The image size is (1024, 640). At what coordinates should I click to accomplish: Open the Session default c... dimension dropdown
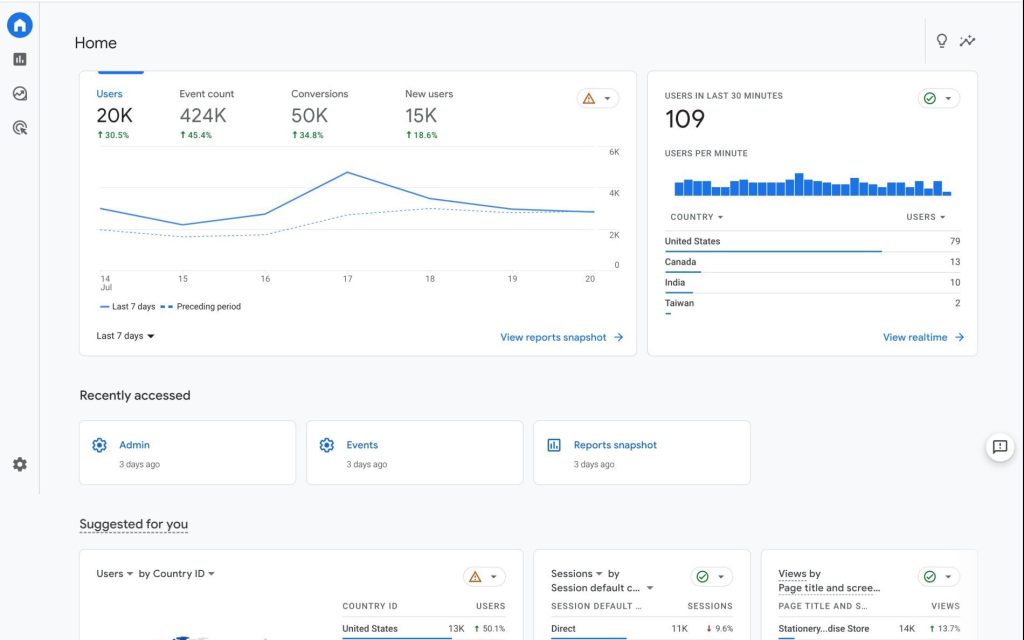coord(601,588)
